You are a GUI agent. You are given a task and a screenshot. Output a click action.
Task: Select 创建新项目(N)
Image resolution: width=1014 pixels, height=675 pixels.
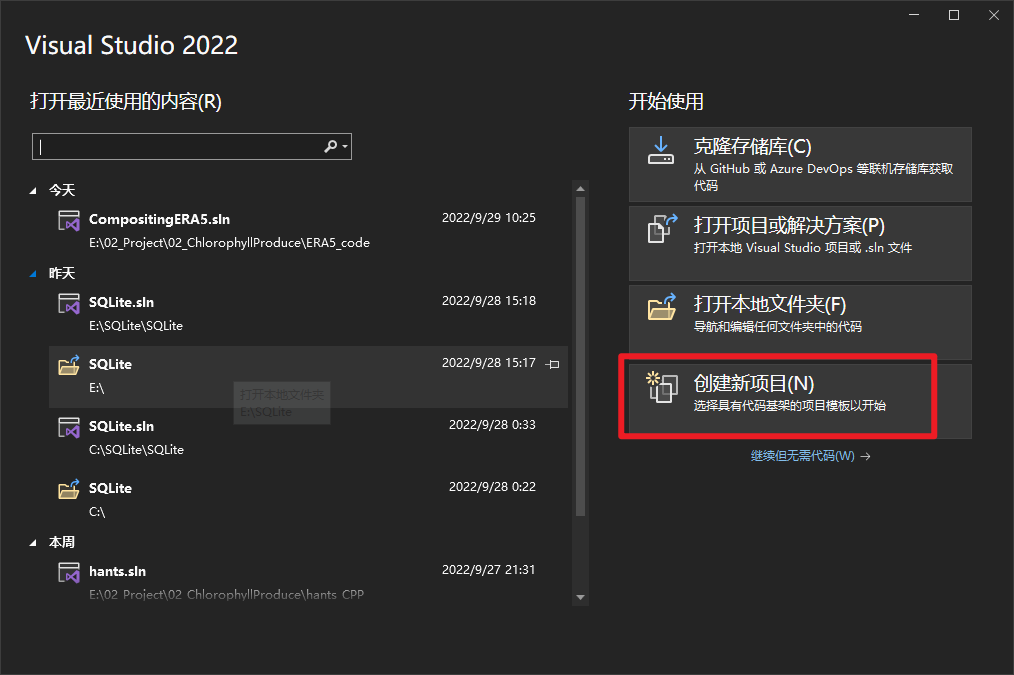800,401
